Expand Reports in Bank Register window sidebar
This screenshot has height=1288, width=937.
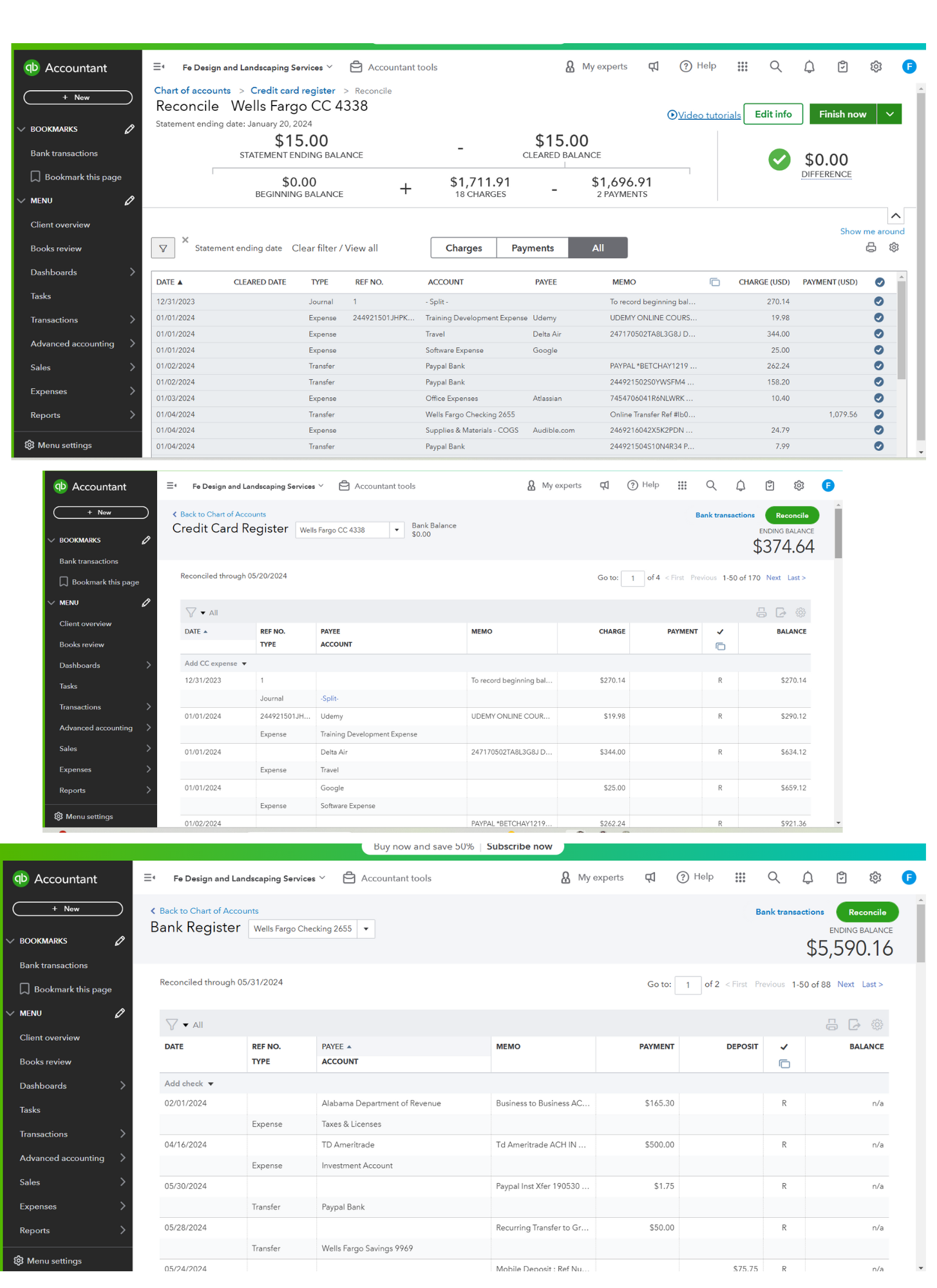pyautogui.click(x=122, y=1230)
